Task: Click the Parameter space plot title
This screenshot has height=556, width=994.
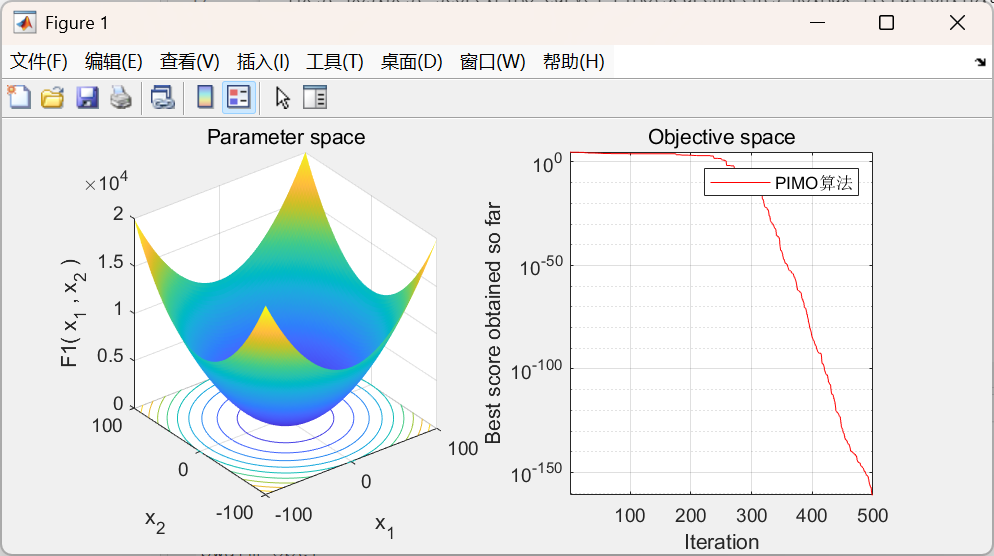Action: pyautogui.click(x=286, y=137)
